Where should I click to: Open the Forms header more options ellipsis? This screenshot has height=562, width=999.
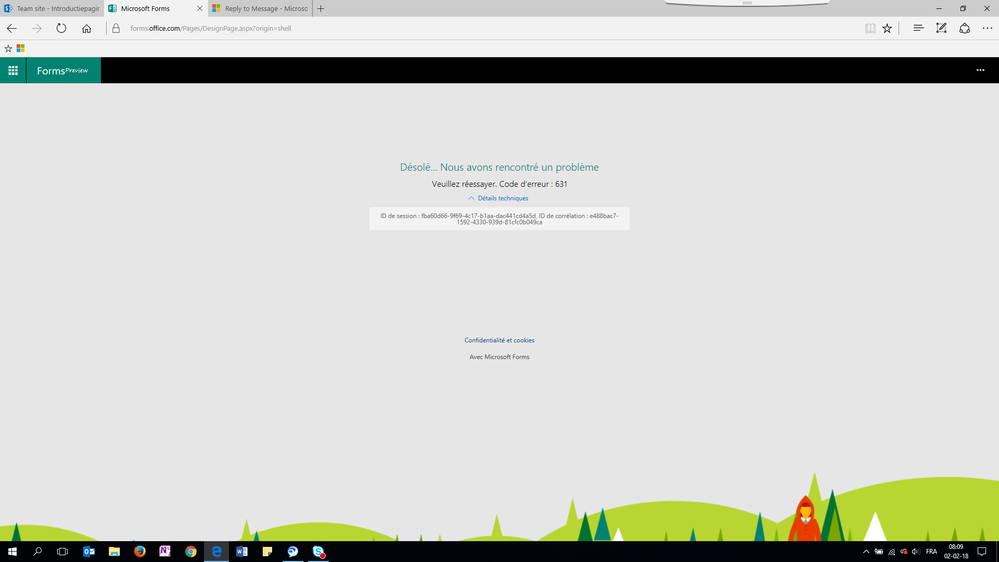980,70
